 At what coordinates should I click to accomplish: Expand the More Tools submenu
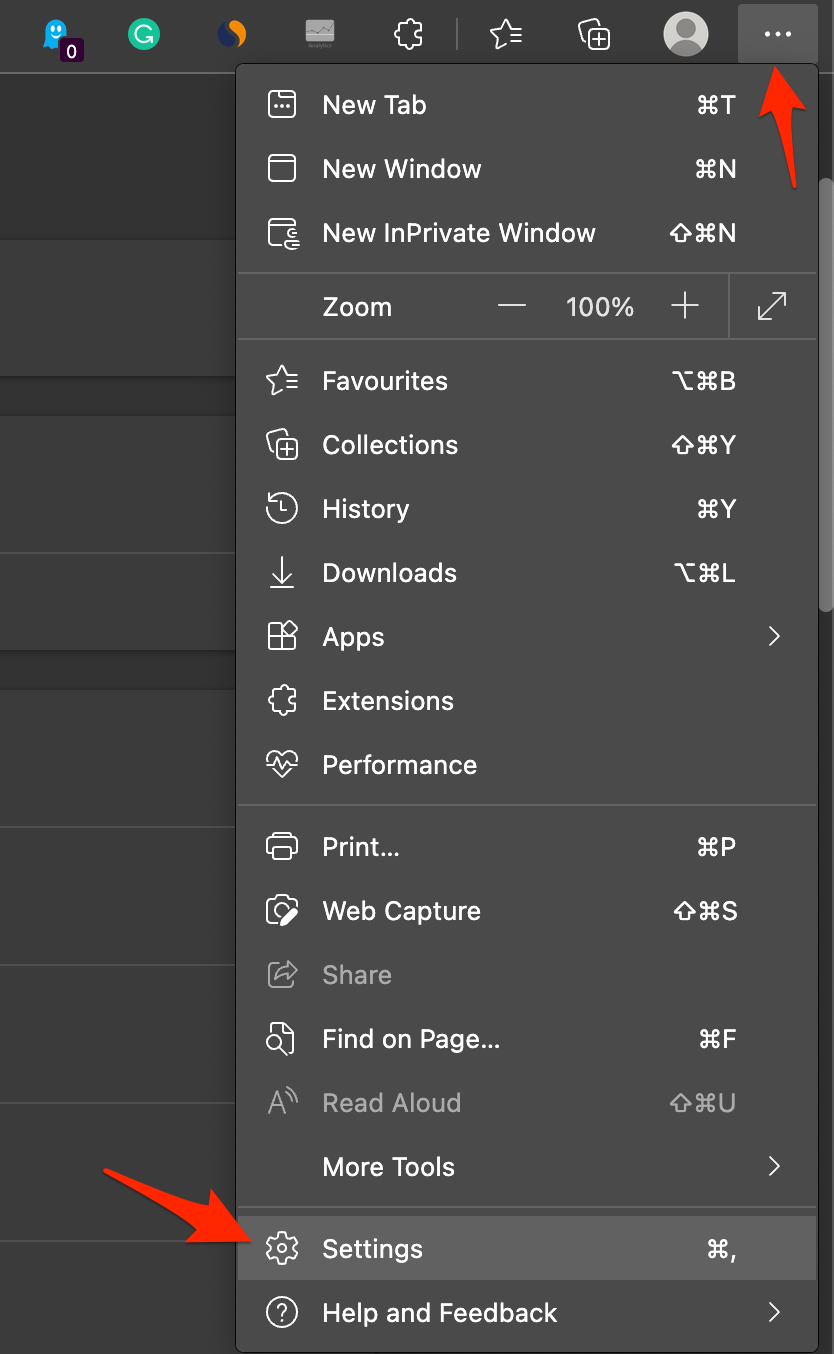point(773,1166)
